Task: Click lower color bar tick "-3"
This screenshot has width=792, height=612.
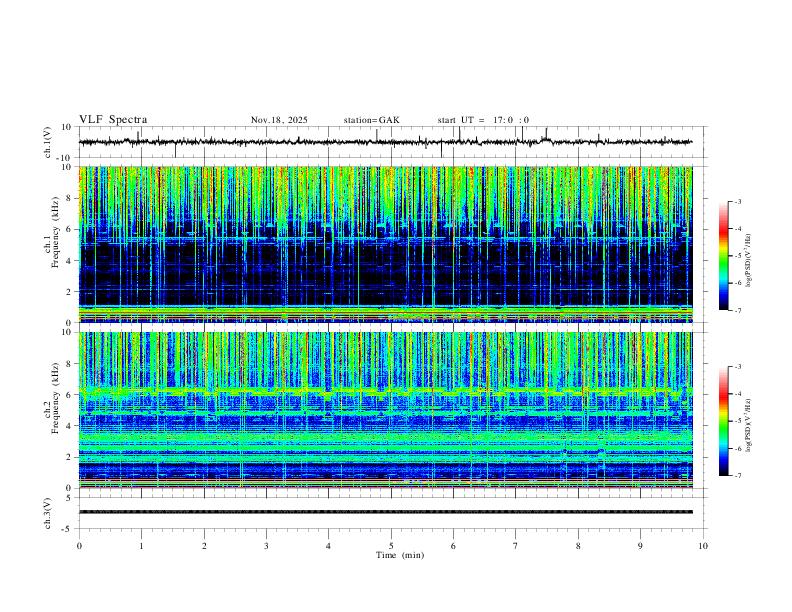Action: click(737, 367)
